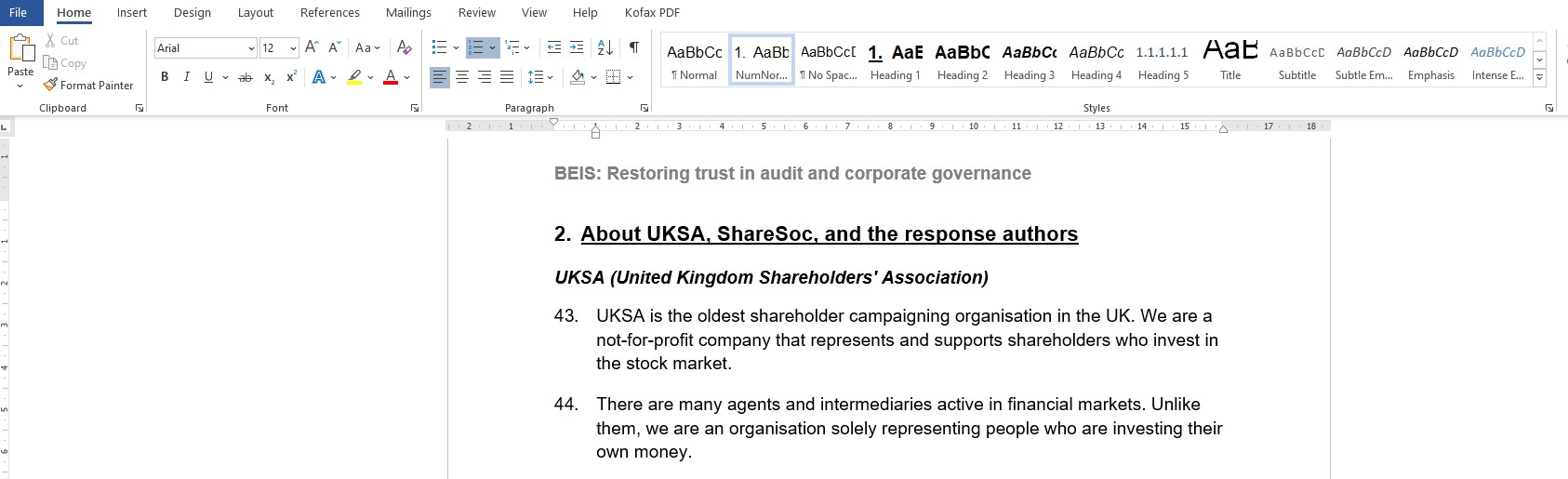
Task: Apply the Normal style
Action: pos(695,60)
